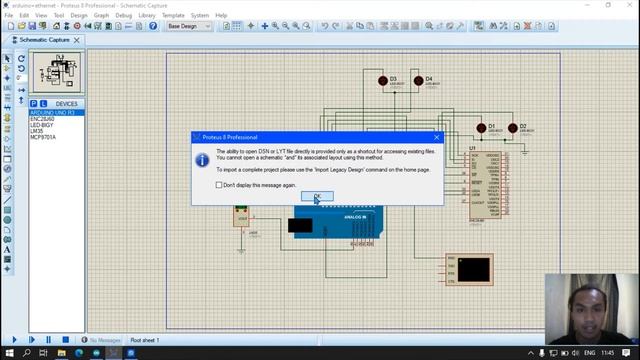Click the Rotate Clockwise icon
The height and width of the screenshot is (360, 640).
[x=22, y=58]
